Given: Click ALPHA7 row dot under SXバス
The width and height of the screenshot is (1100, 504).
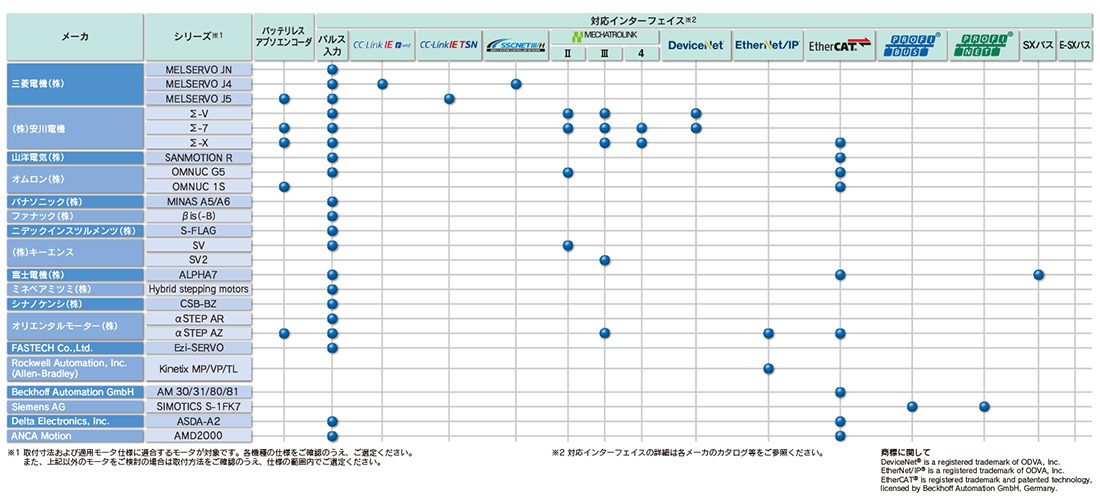Looking at the screenshot, I should [1038, 274].
